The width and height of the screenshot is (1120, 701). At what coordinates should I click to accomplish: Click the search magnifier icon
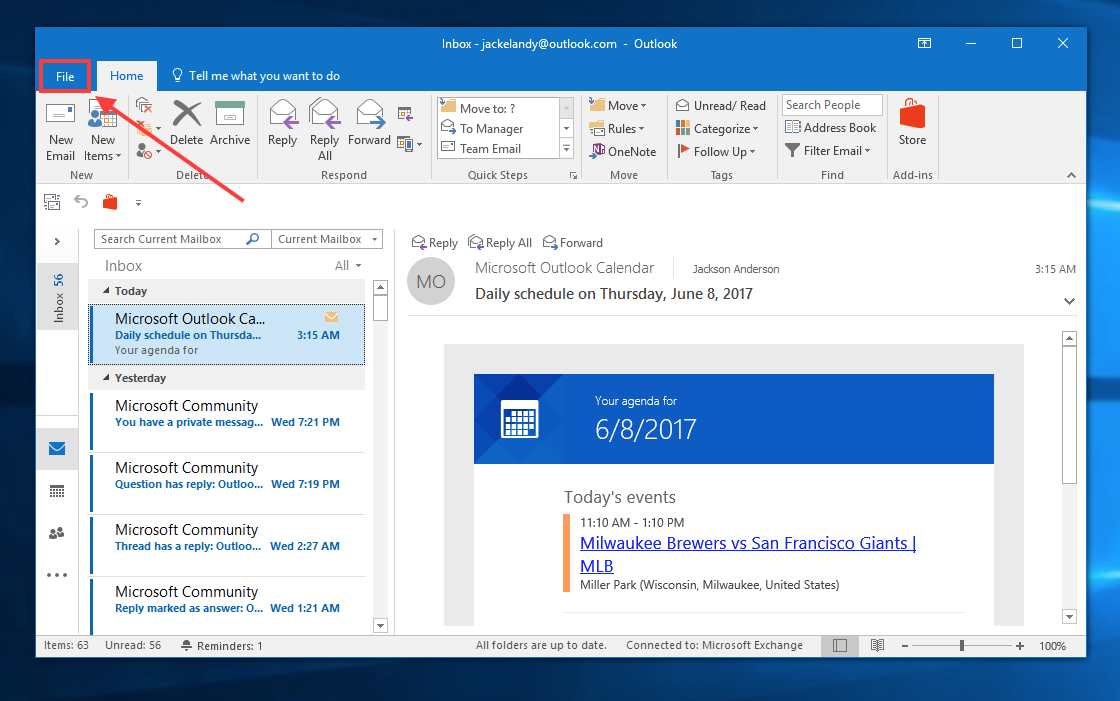(253, 239)
